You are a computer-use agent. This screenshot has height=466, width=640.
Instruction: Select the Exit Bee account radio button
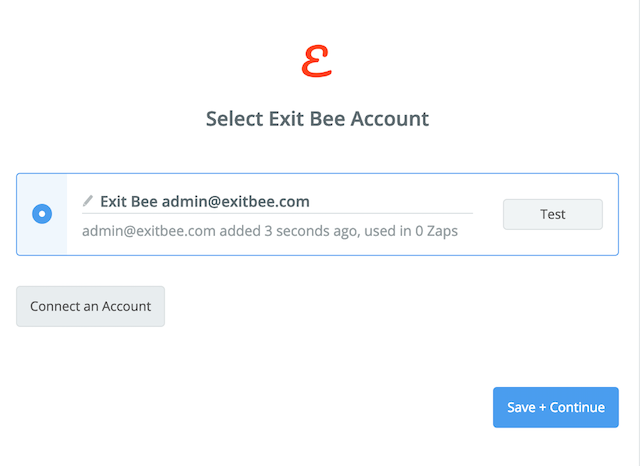(42, 214)
